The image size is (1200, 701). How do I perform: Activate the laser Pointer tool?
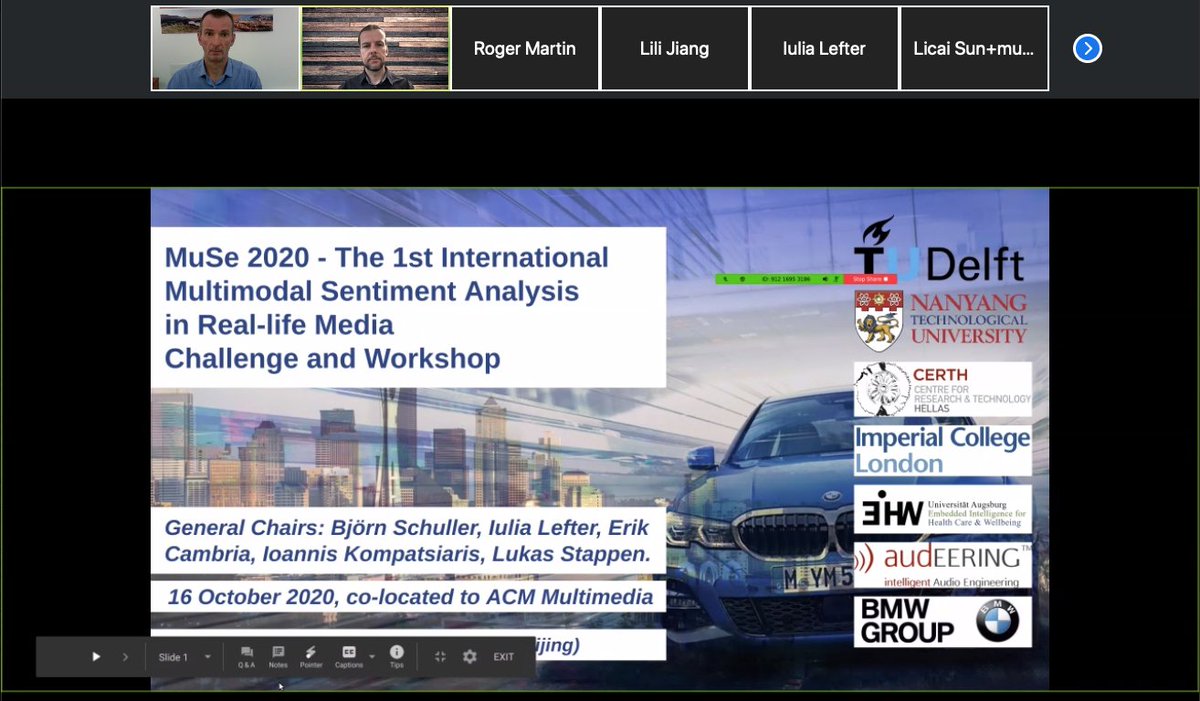click(311, 657)
